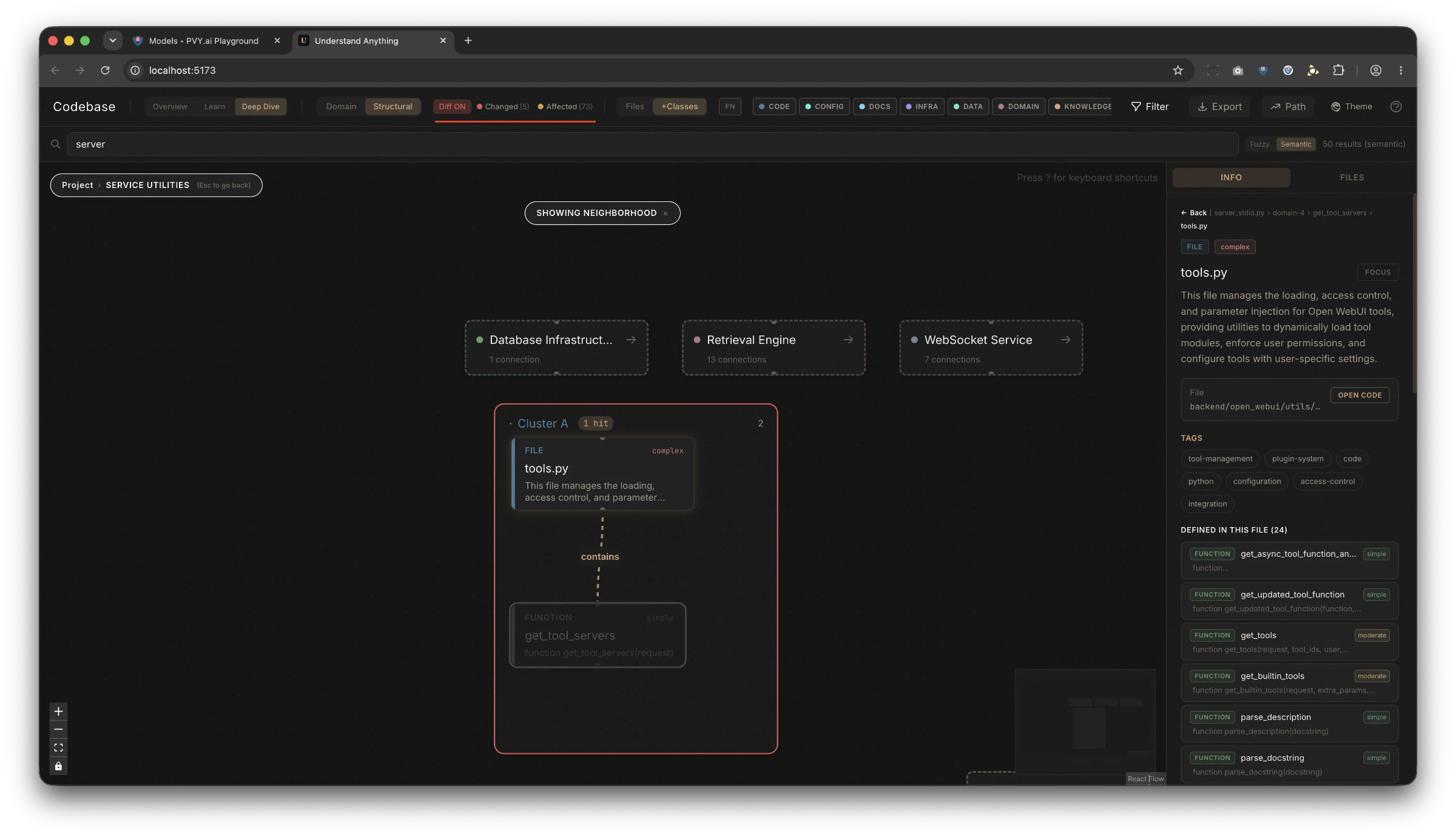Select Deep Dive mode
The width and height of the screenshot is (1456, 837).
tap(260, 107)
